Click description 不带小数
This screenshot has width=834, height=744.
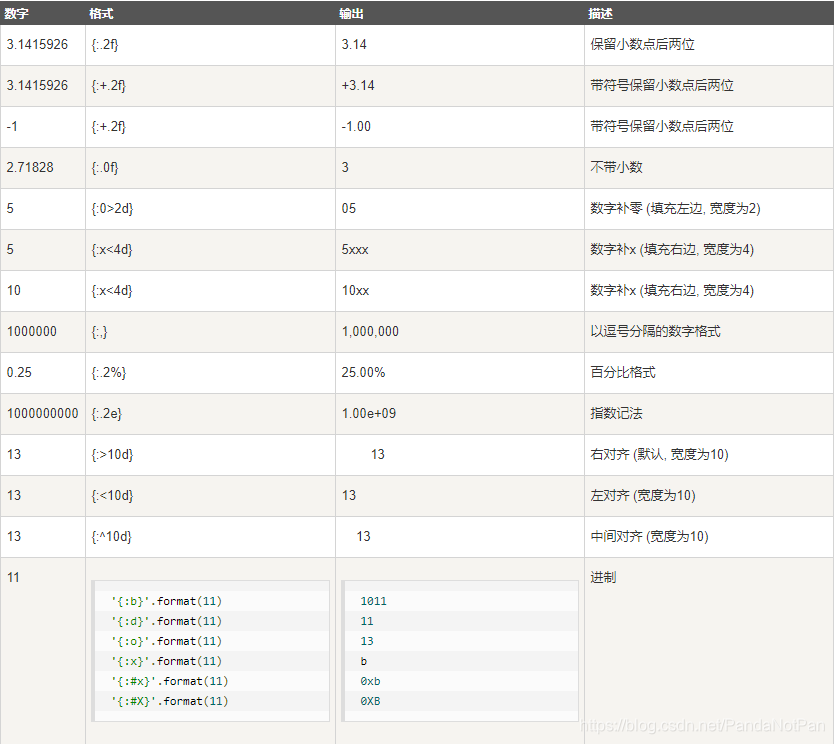(616, 168)
